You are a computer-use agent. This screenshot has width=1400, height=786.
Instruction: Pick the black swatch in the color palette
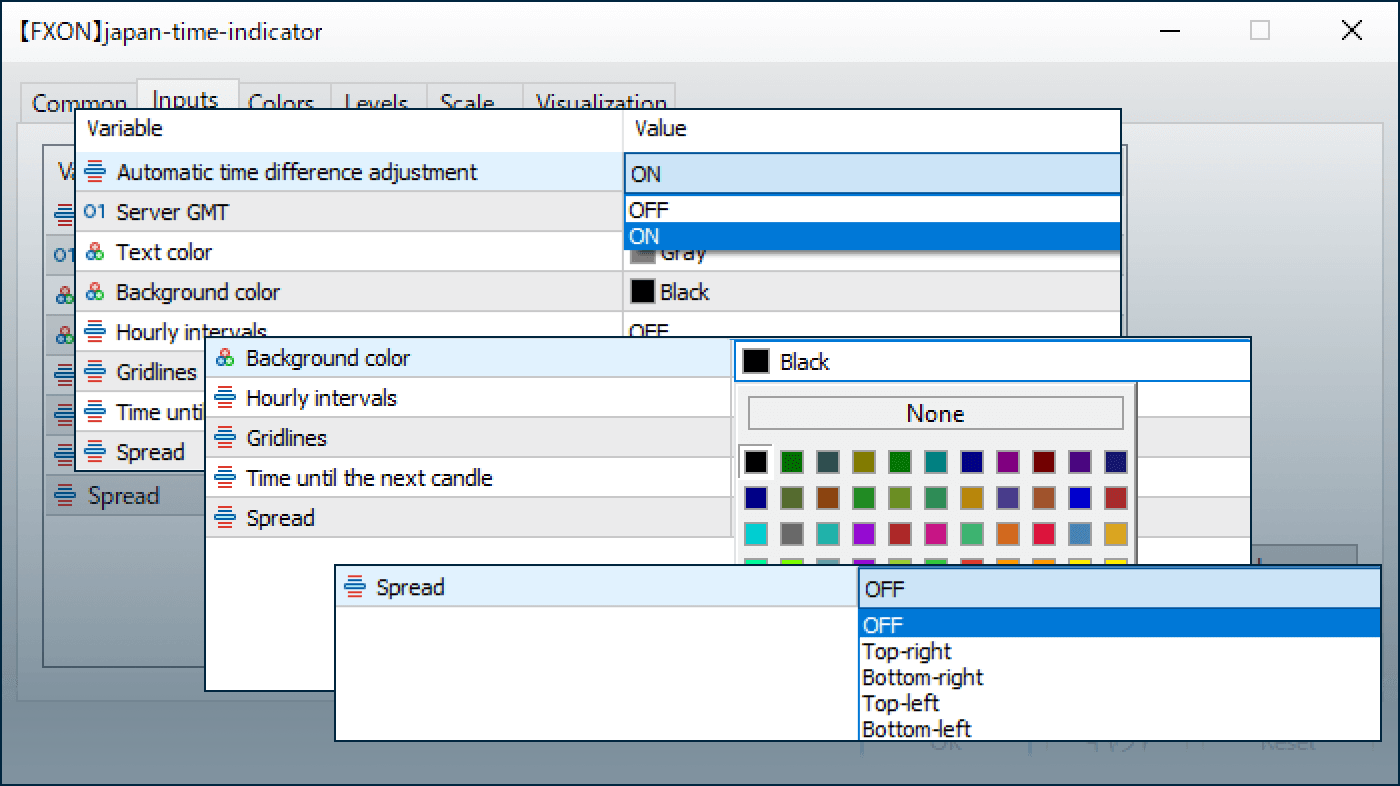pos(756,461)
